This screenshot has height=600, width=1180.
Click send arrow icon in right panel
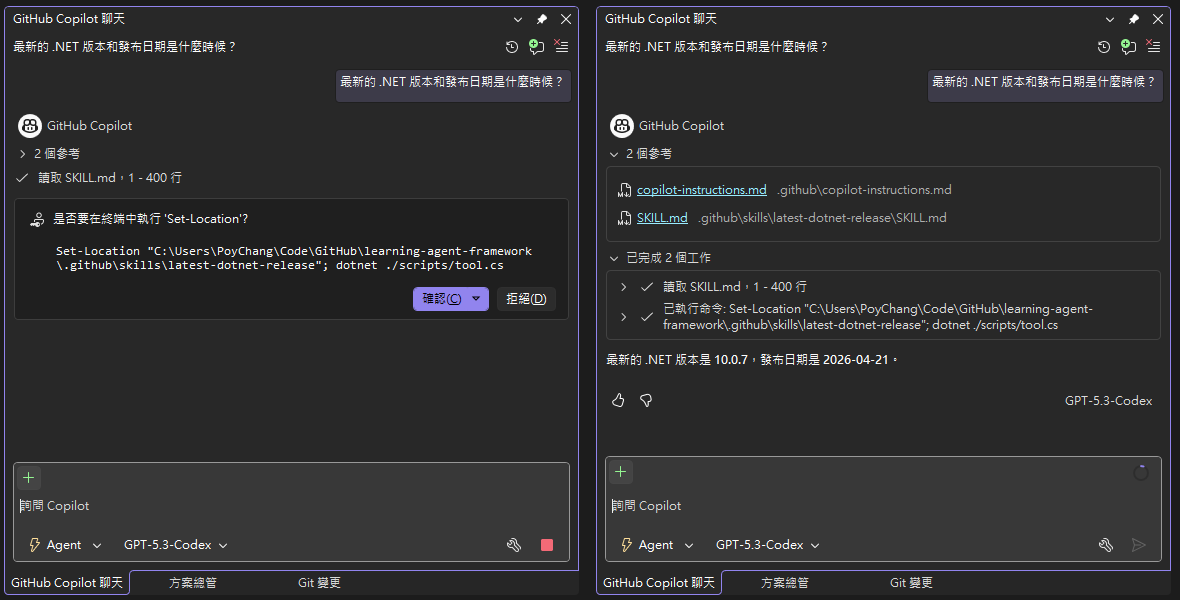click(1139, 545)
